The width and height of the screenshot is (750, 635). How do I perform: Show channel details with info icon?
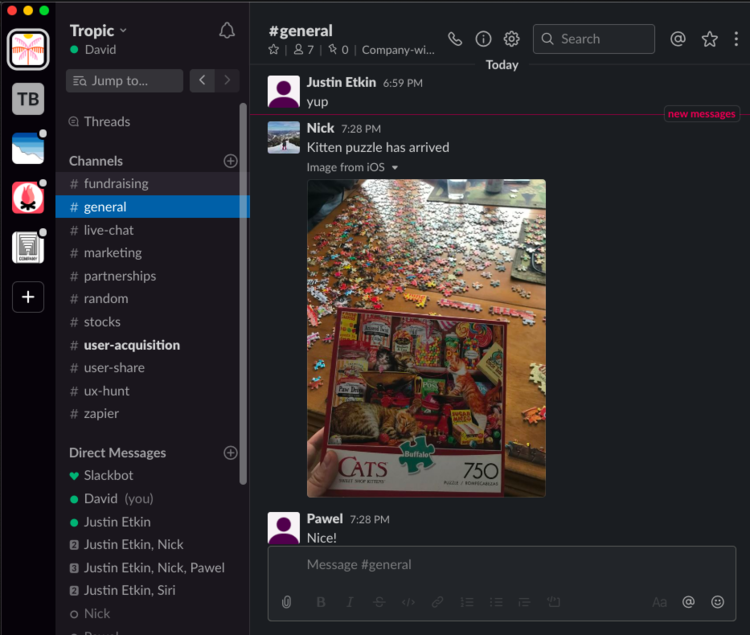coord(483,39)
